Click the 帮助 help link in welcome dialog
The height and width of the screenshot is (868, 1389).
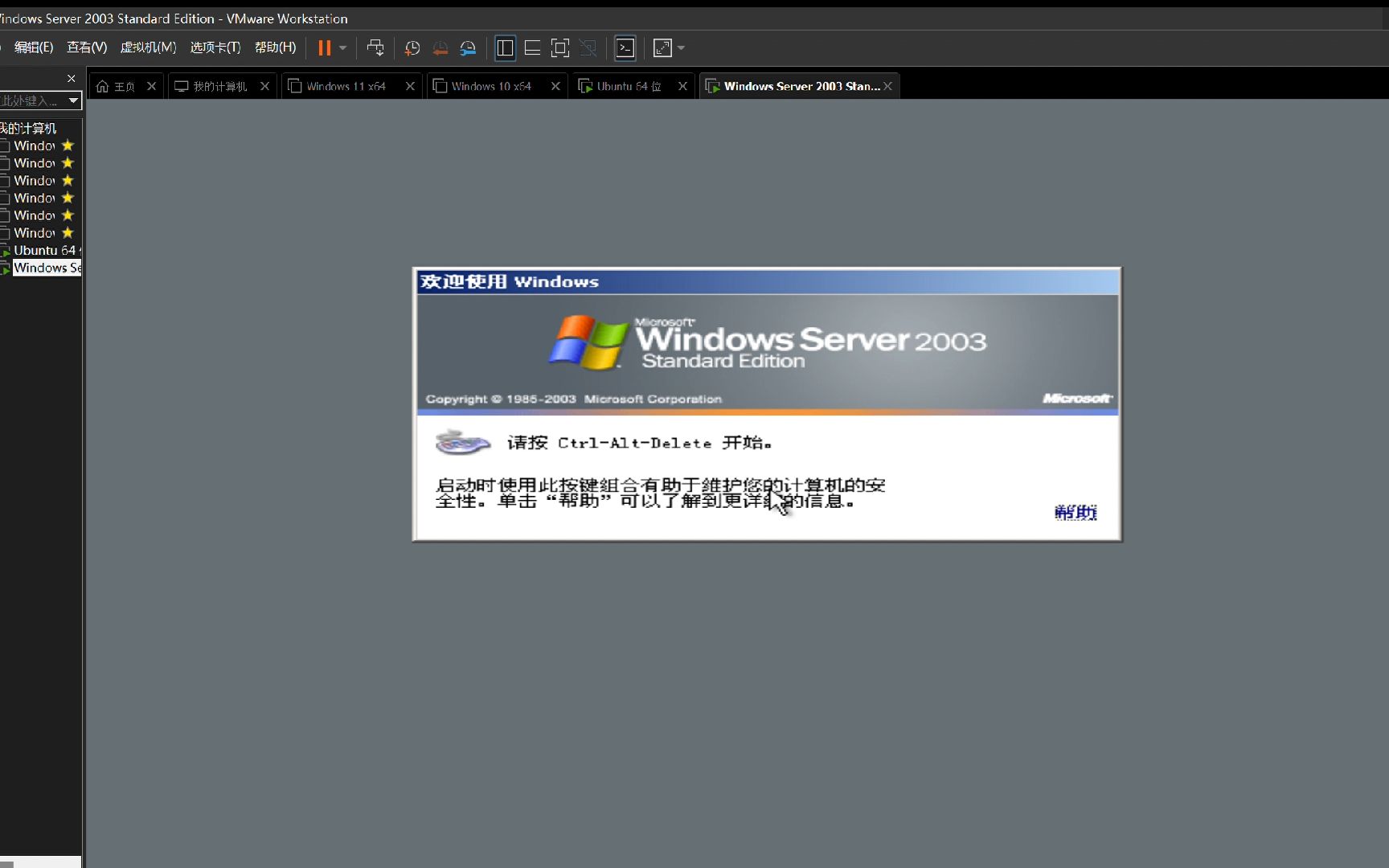pyautogui.click(x=1076, y=512)
